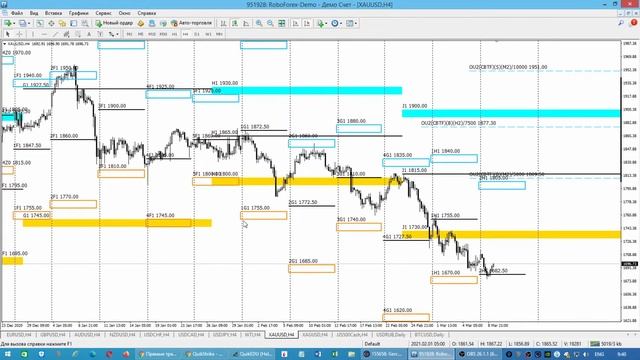The image size is (640, 360).
Task: Open the Chrome taskbar window
Action: pyautogui.click(x=159, y=354)
